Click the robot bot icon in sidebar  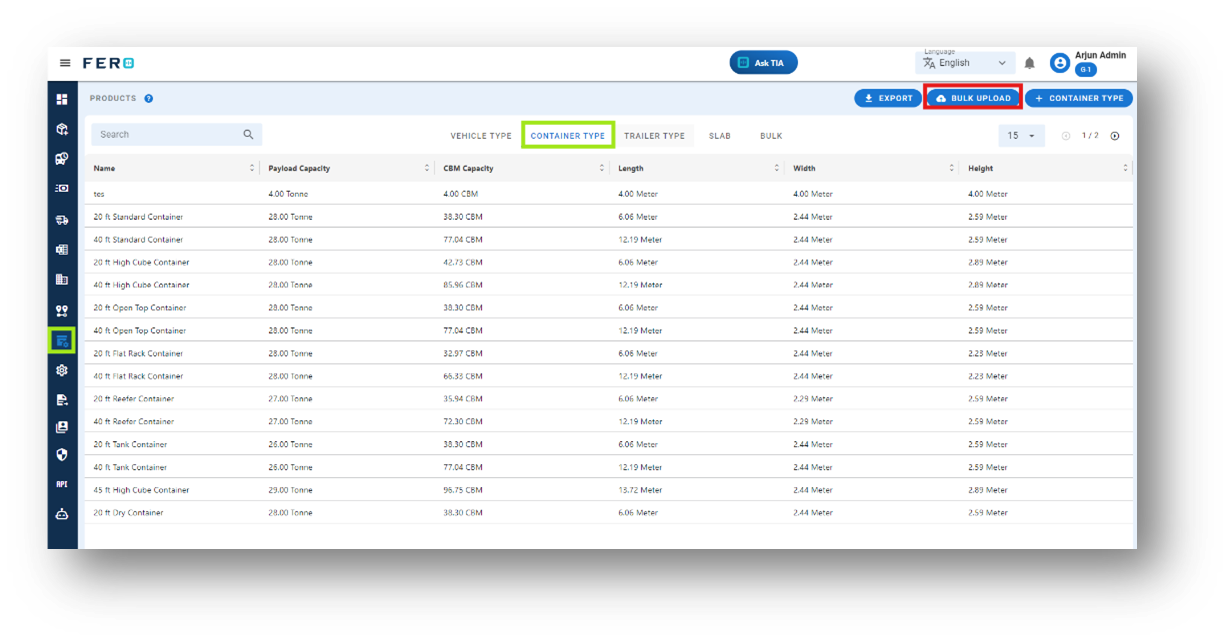tap(62, 514)
